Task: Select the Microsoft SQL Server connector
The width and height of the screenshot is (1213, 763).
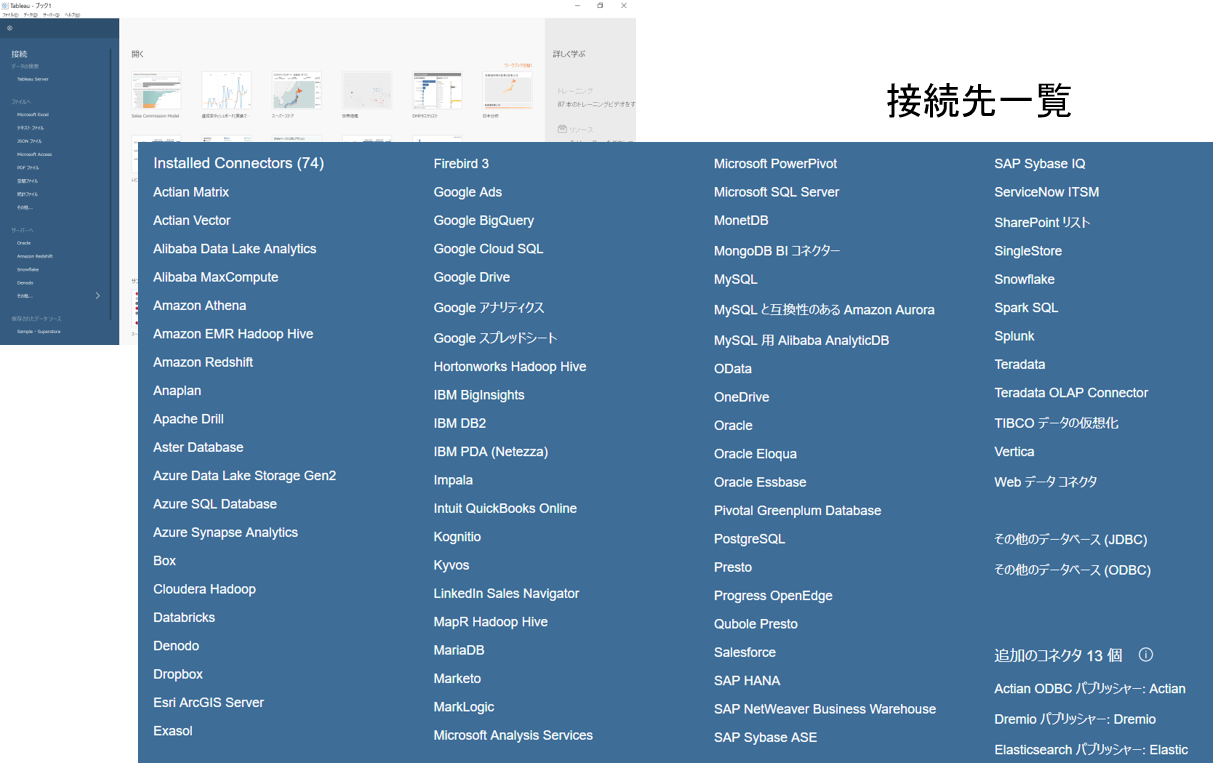Action: coord(777,192)
